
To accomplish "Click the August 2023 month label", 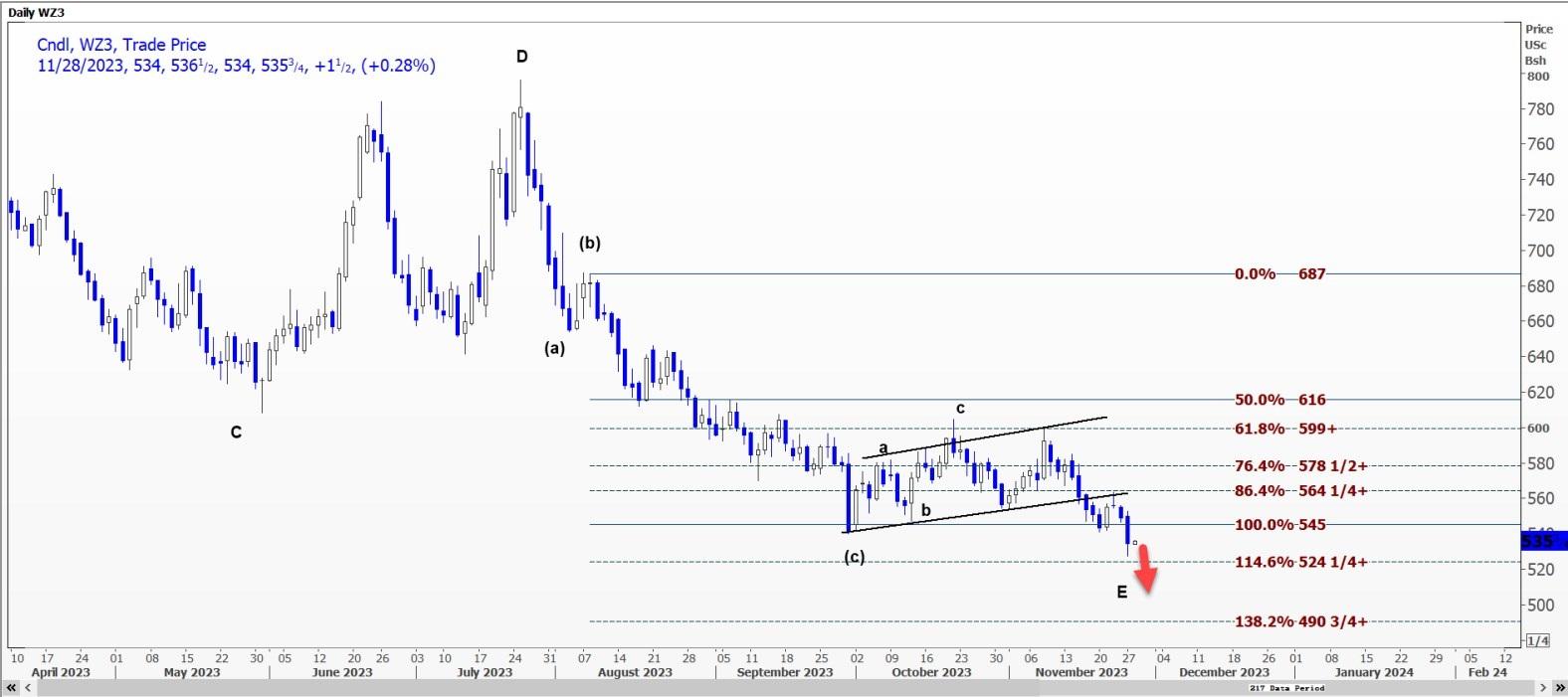I will [635, 672].
